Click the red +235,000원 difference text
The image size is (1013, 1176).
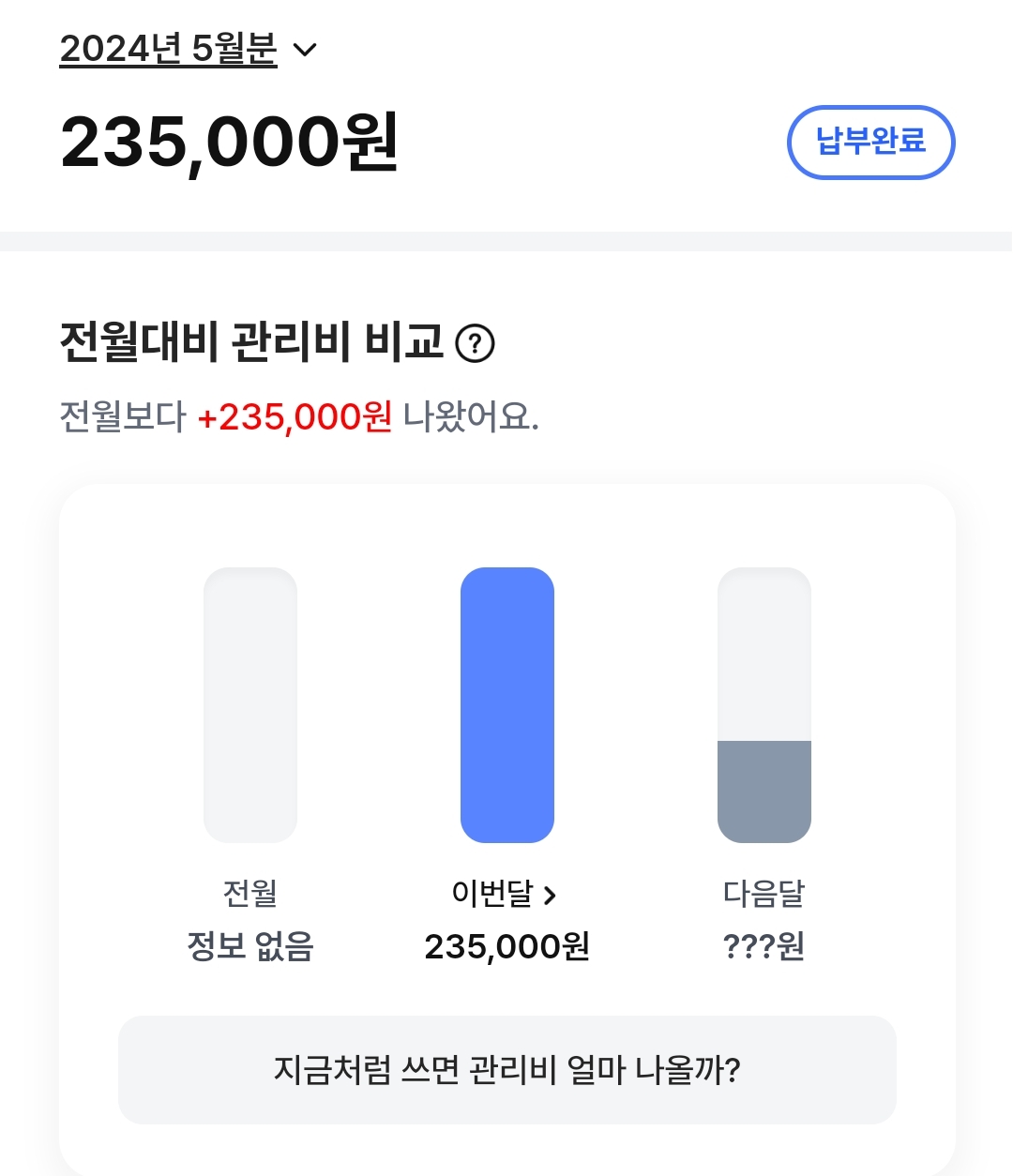click(x=295, y=416)
